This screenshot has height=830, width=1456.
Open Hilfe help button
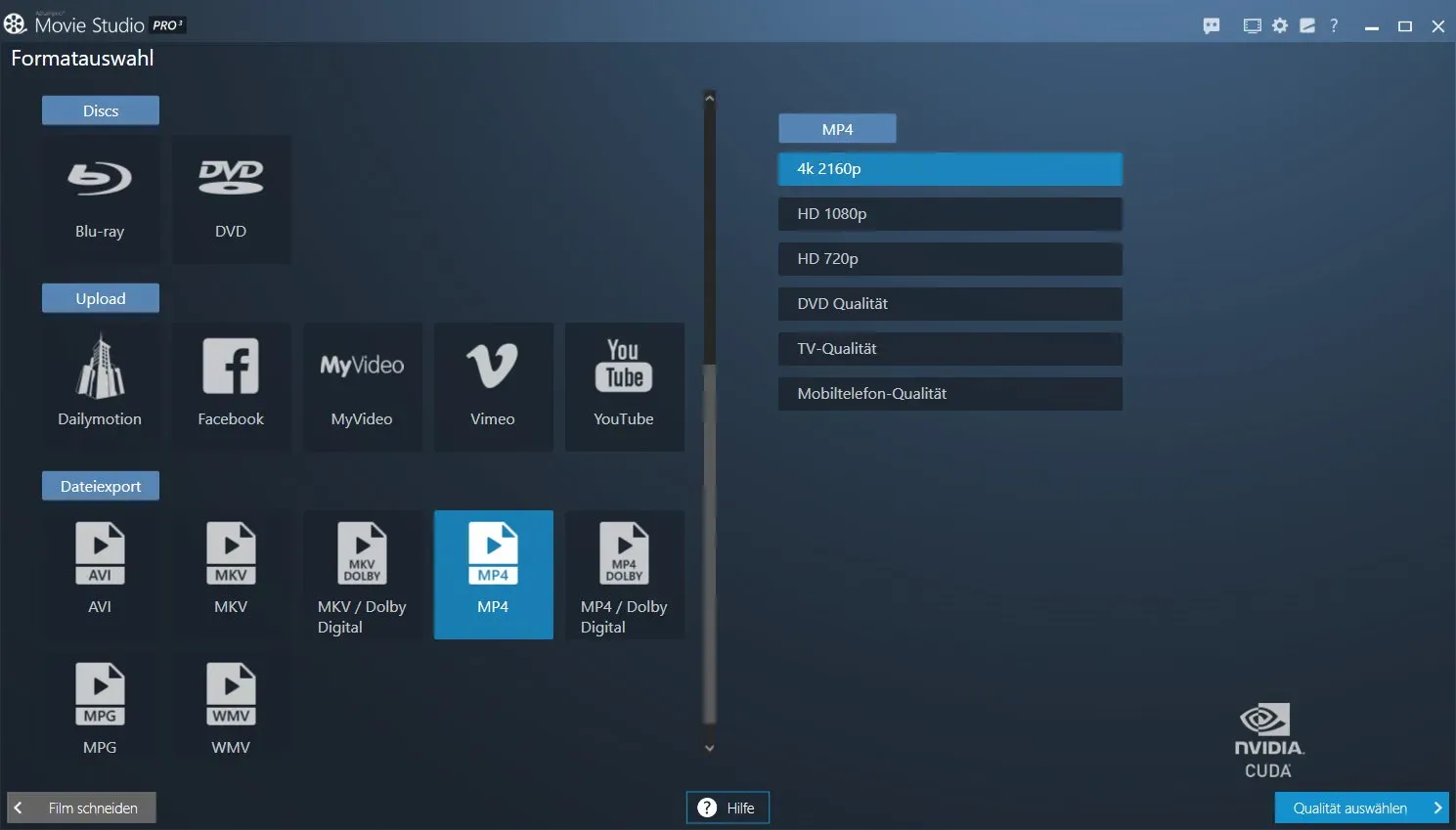(x=728, y=808)
